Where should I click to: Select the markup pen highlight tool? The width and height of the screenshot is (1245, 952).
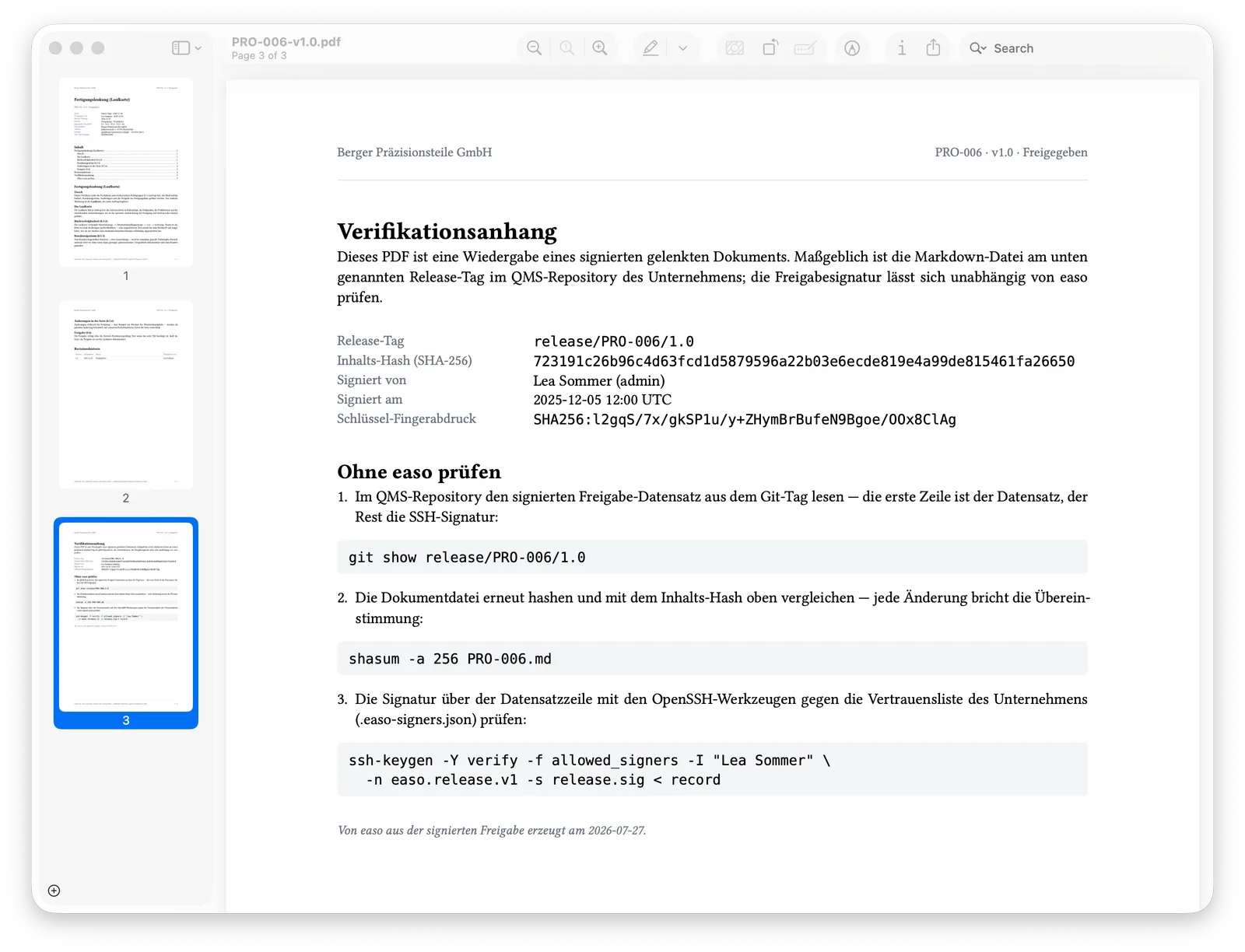pyautogui.click(x=651, y=48)
